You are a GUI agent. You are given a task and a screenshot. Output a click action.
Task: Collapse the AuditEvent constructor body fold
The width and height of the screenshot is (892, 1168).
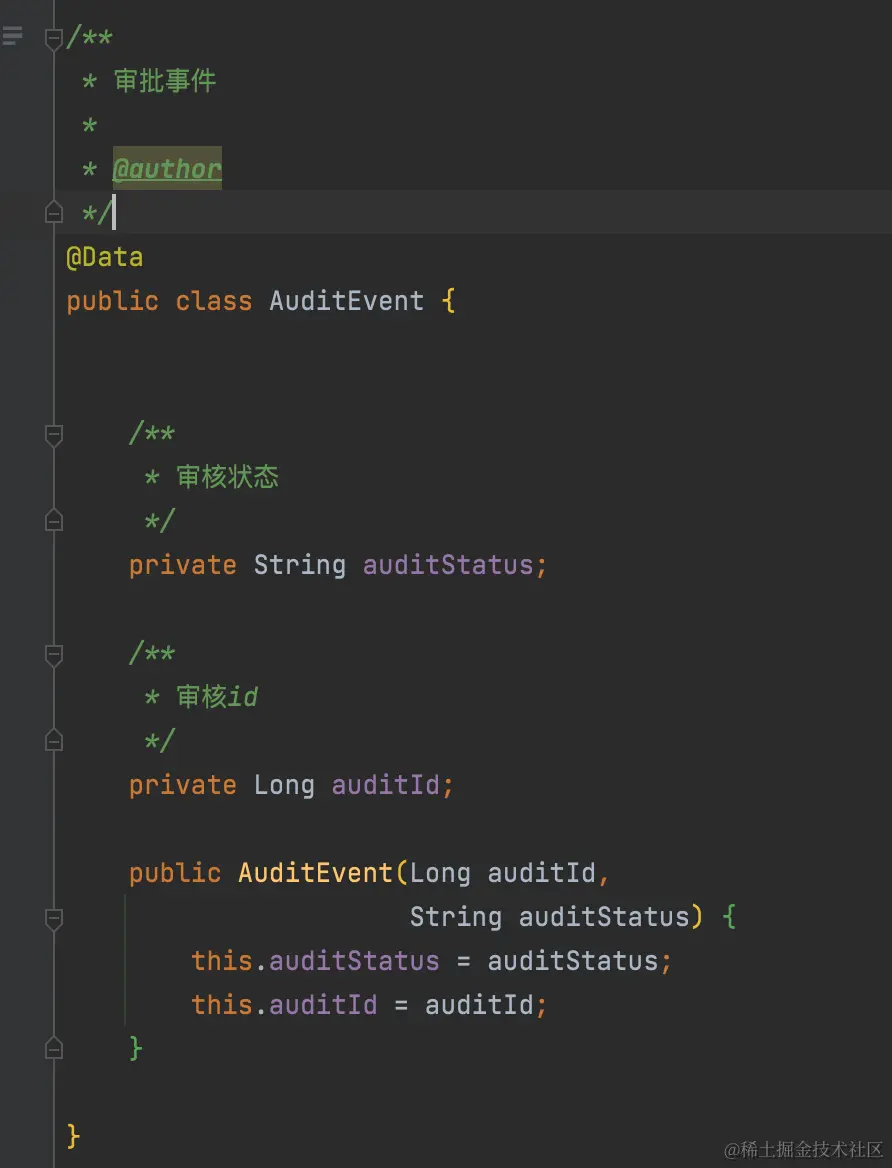tap(54, 919)
